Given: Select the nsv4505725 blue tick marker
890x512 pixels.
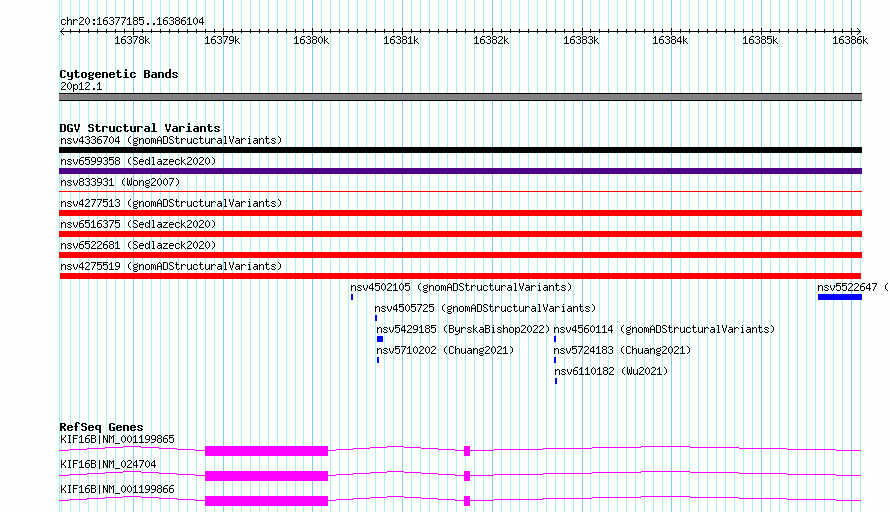Looking at the screenshot, I should (376, 318).
